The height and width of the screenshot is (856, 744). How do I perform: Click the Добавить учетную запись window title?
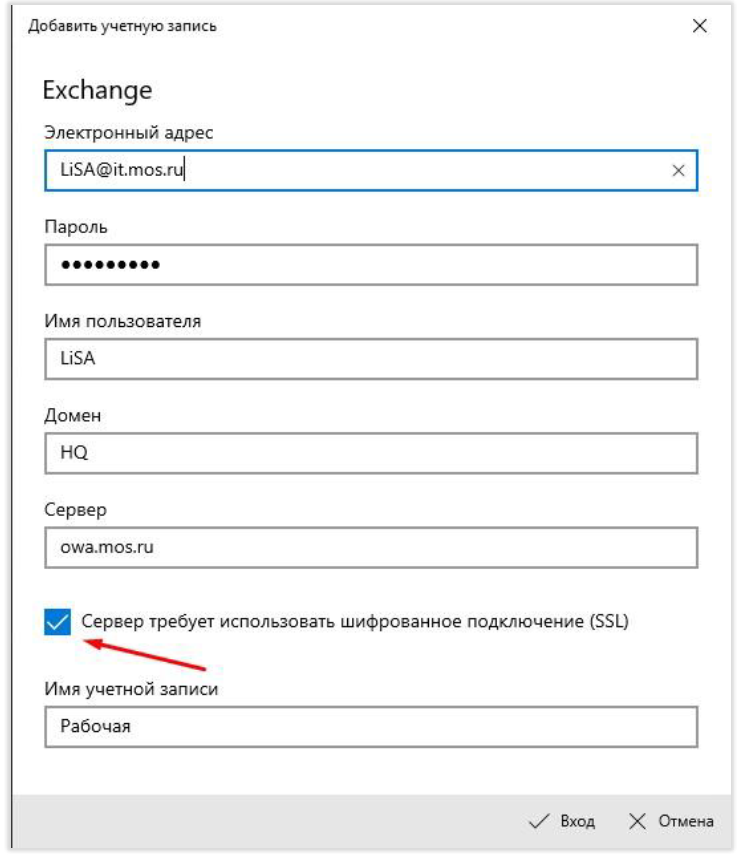[x=122, y=26]
